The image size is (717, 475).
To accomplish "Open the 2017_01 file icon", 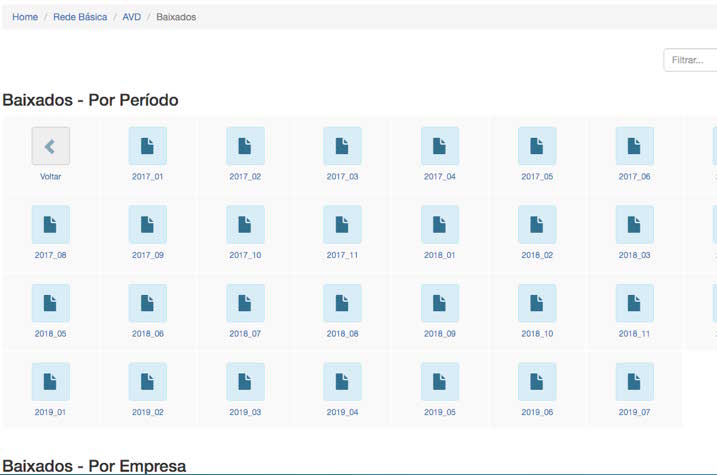I will coord(147,146).
